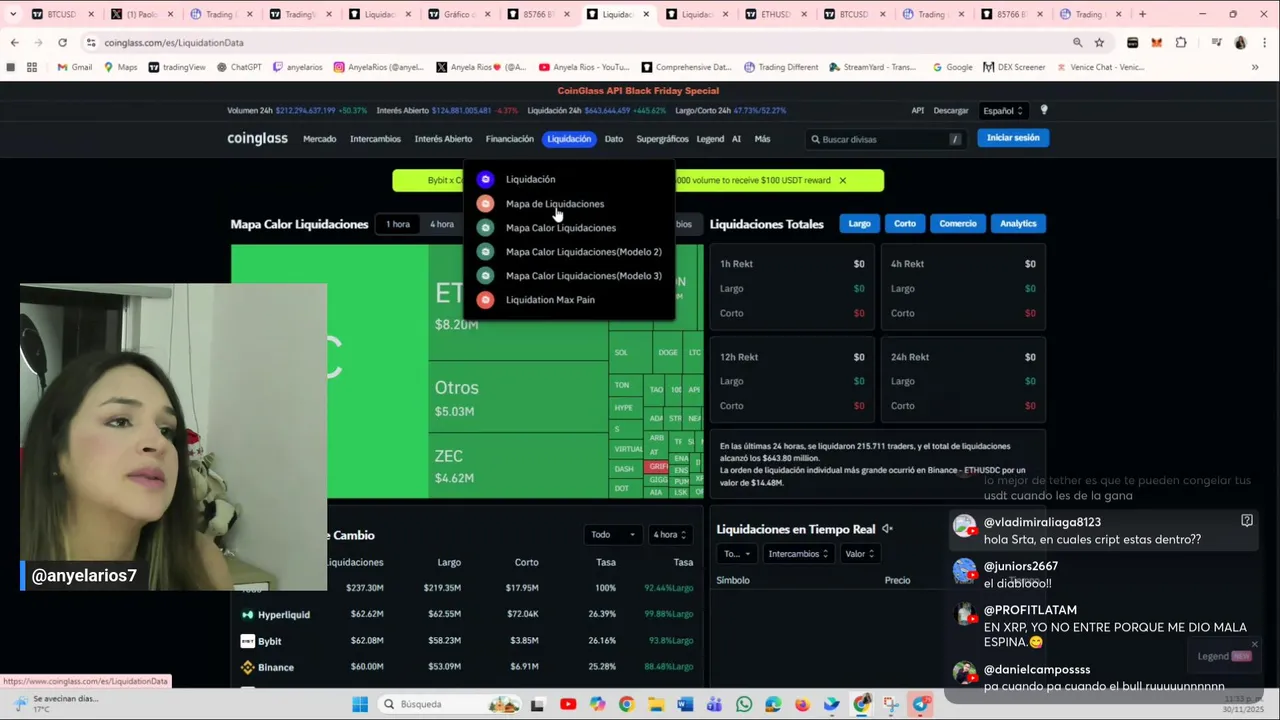Click the Hyperliquid exchange logo

tap(247, 614)
